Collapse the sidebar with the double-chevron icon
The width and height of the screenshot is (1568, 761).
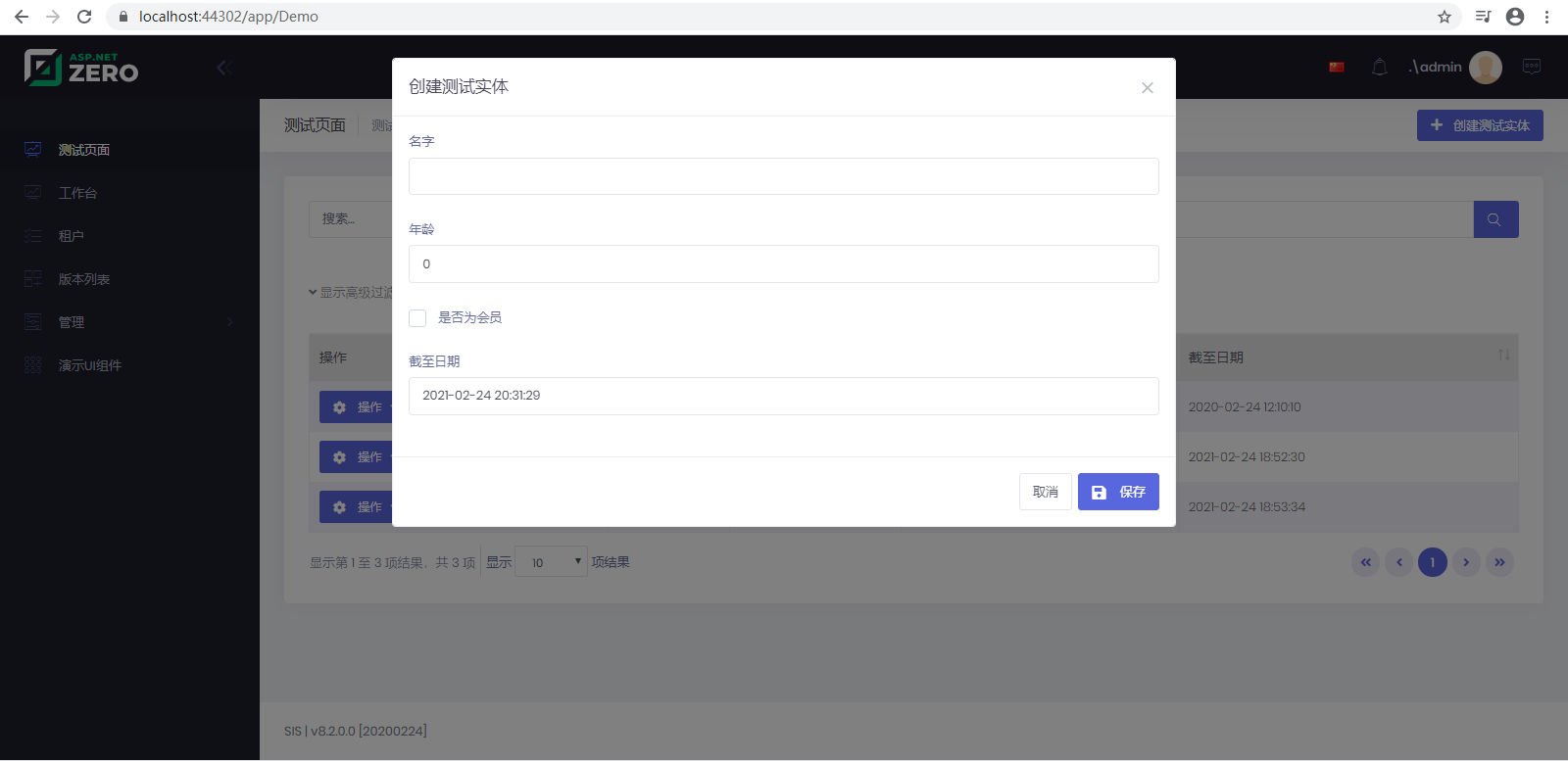pos(223,68)
